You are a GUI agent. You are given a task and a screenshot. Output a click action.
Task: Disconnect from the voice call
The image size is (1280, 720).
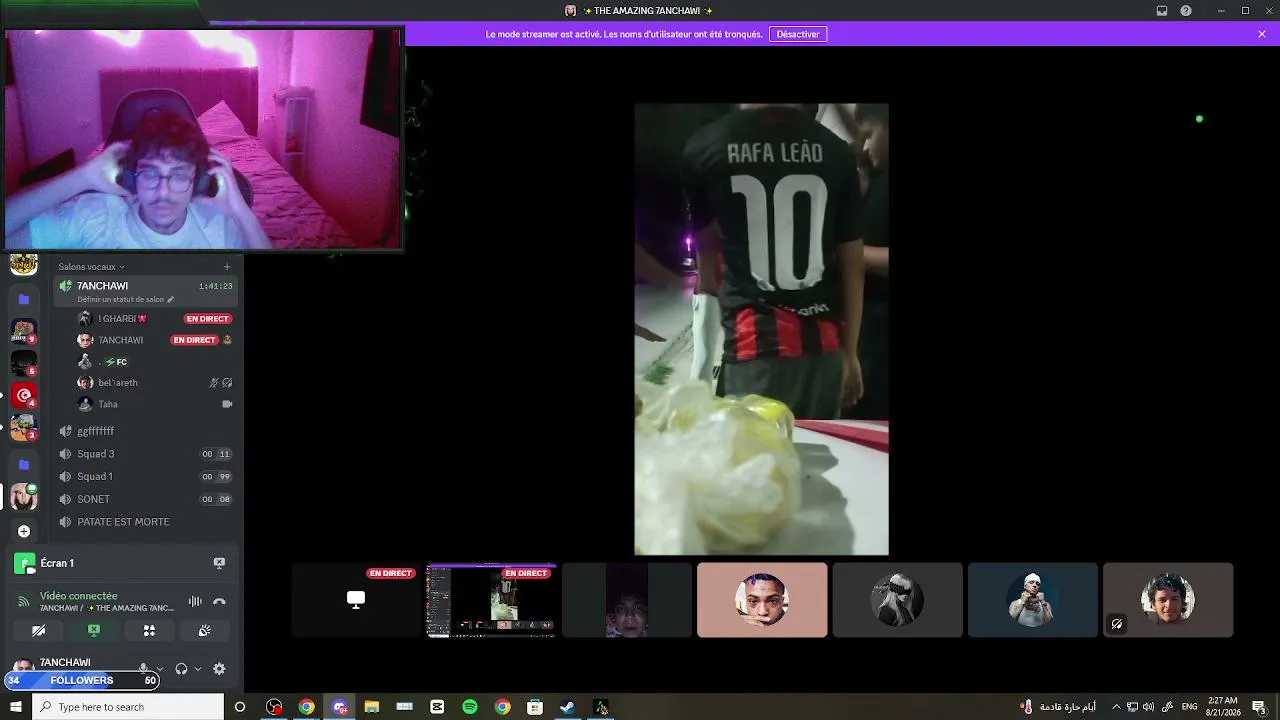pos(219,601)
